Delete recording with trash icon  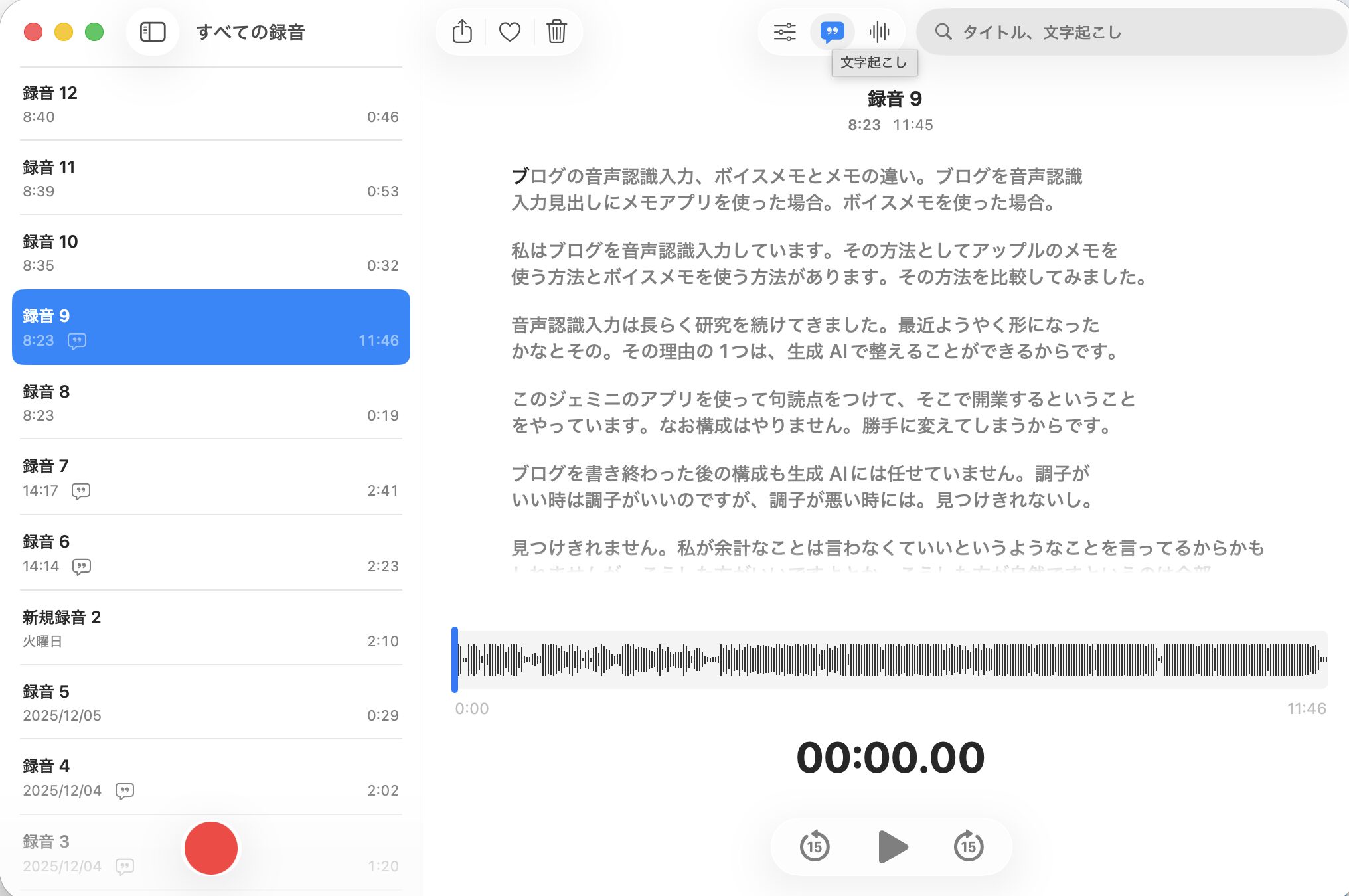(x=556, y=32)
